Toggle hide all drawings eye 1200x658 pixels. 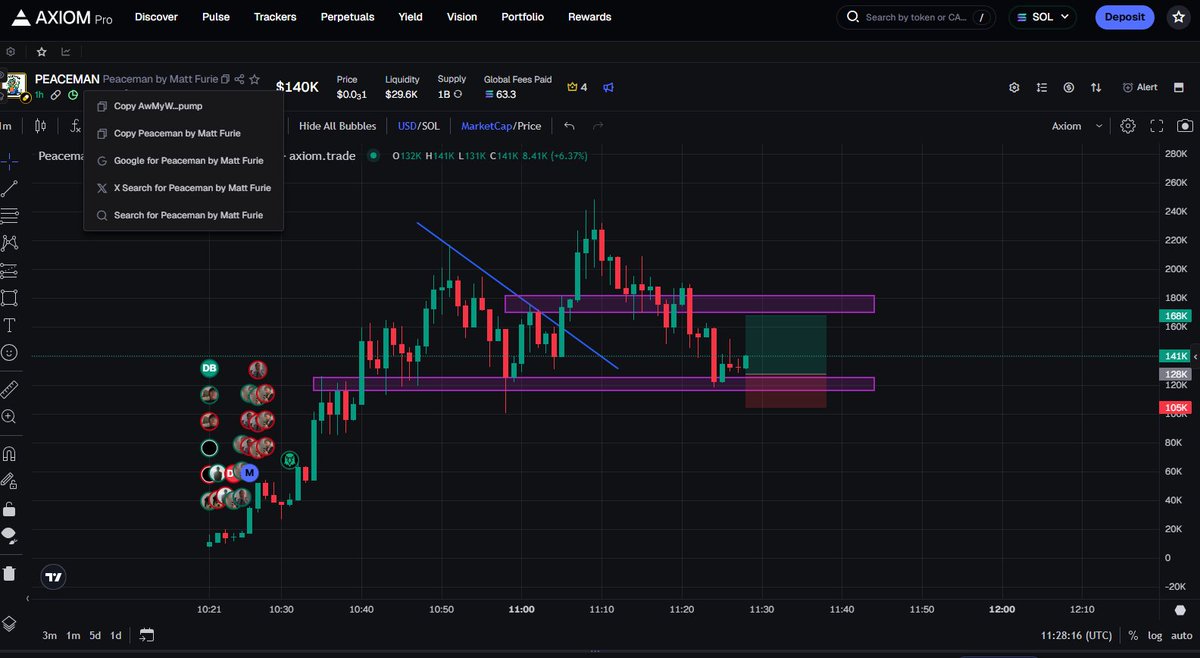click(x=9, y=535)
